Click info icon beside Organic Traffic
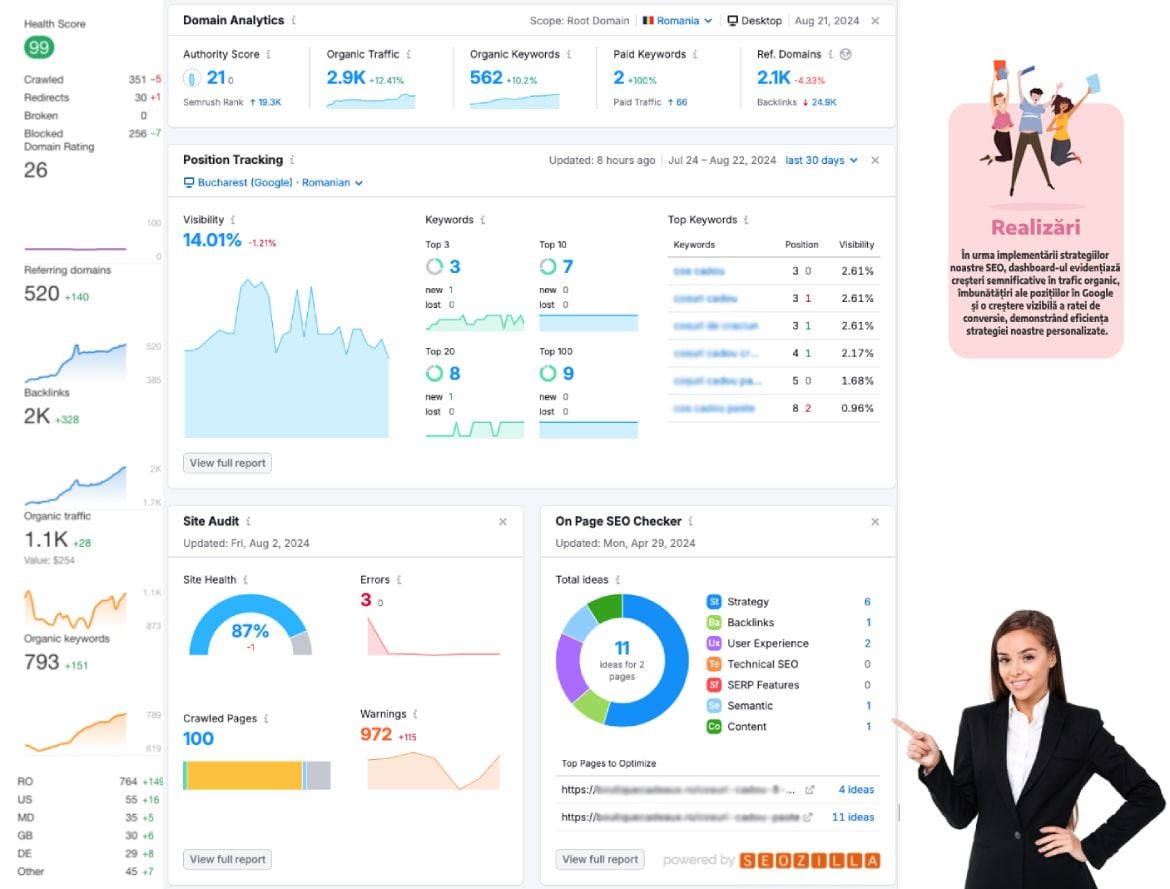The width and height of the screenshot is (1170, 889). point(408,54)
